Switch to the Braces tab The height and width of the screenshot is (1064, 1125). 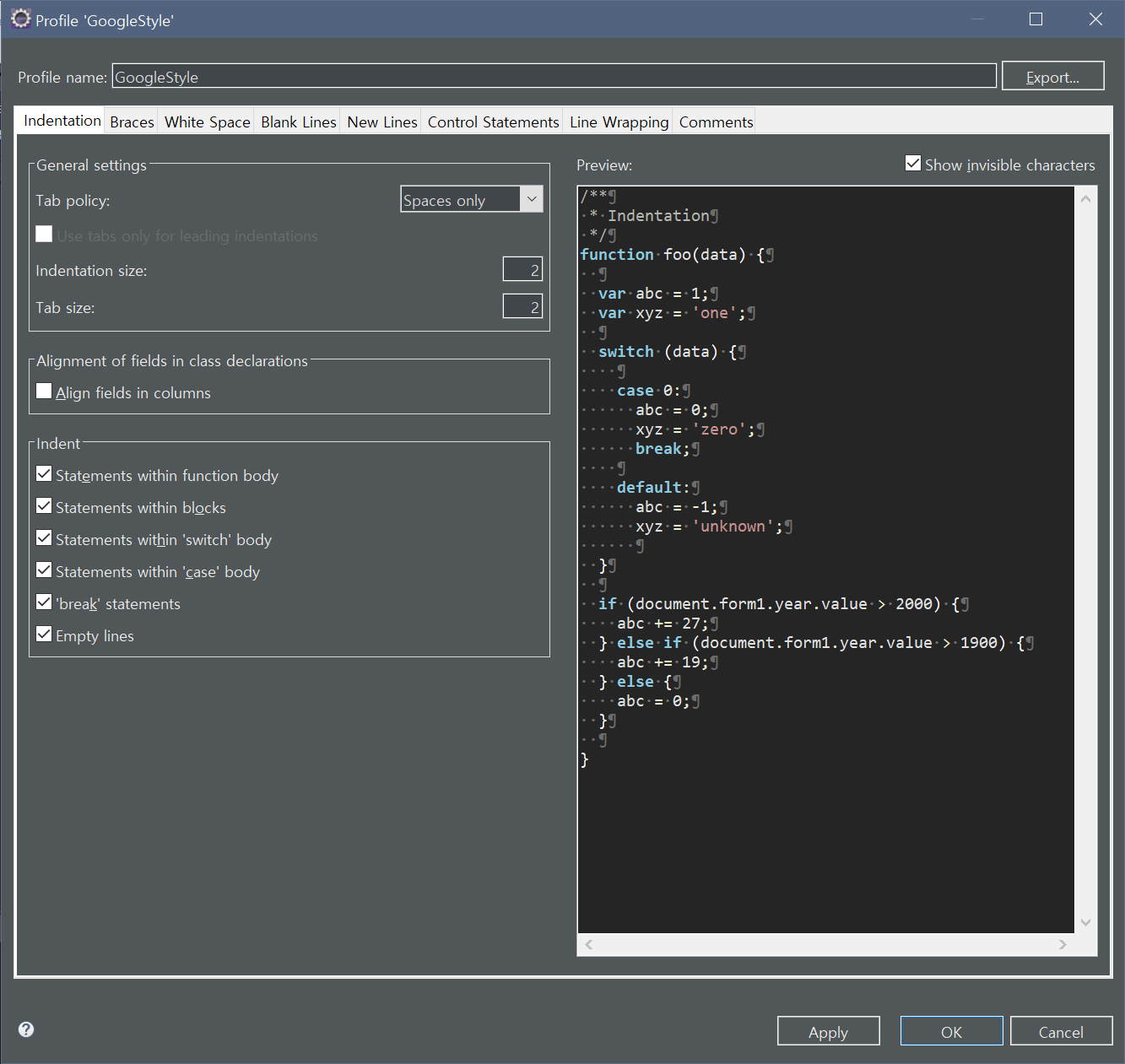point(132,122)
